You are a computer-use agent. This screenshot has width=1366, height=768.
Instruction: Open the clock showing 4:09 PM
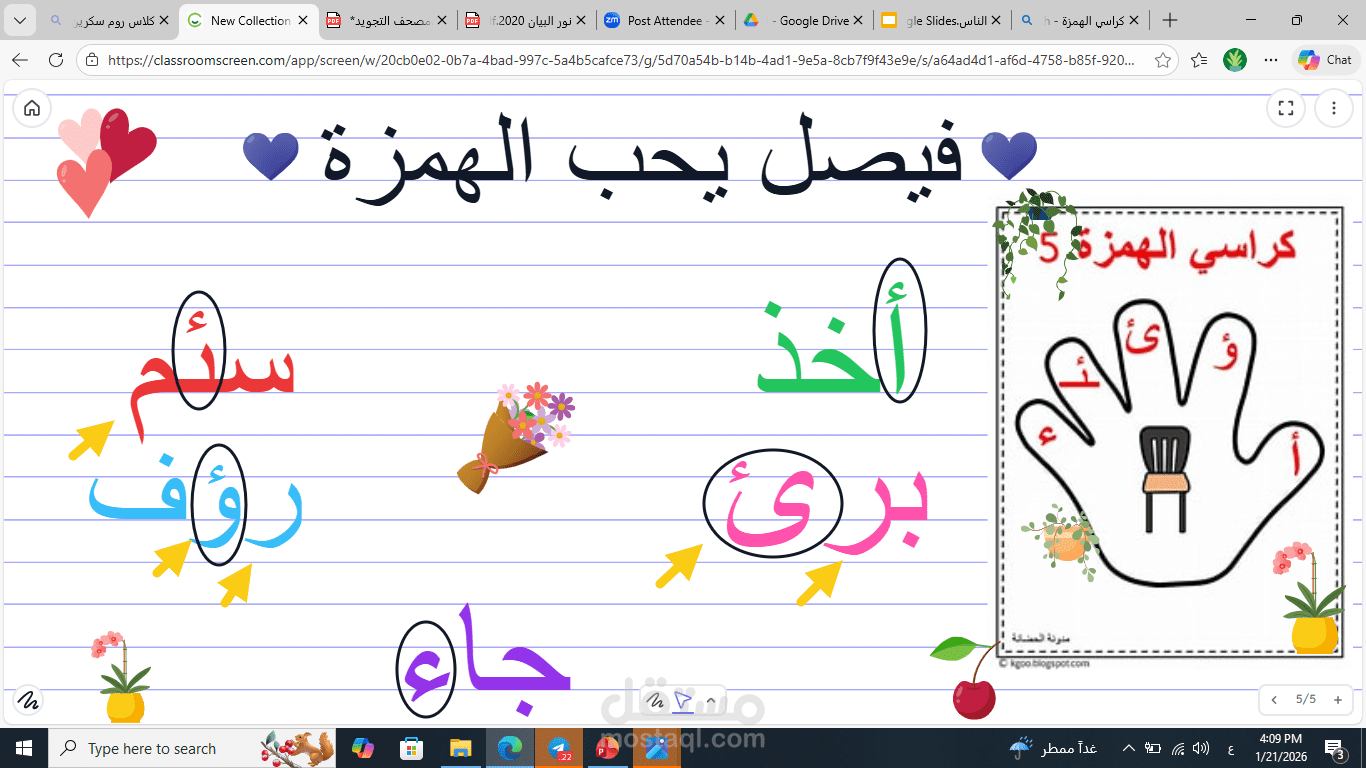tap(1282, 748)
